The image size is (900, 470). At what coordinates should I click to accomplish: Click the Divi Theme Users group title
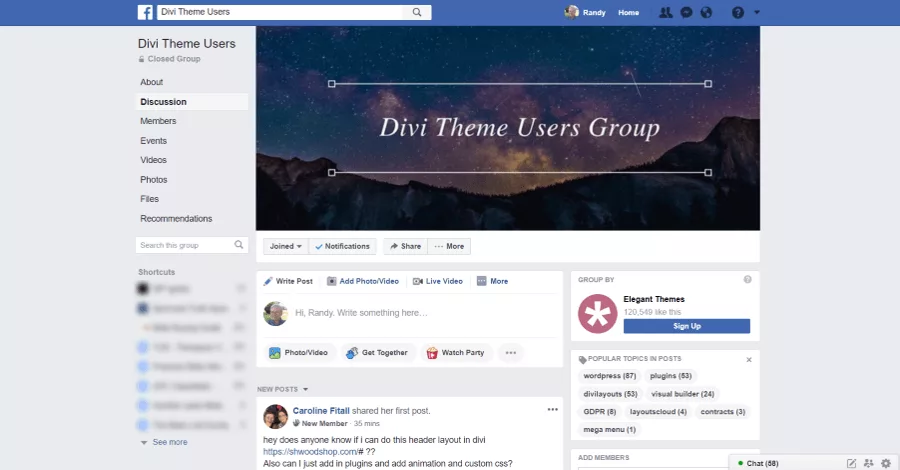coord(187,44)
